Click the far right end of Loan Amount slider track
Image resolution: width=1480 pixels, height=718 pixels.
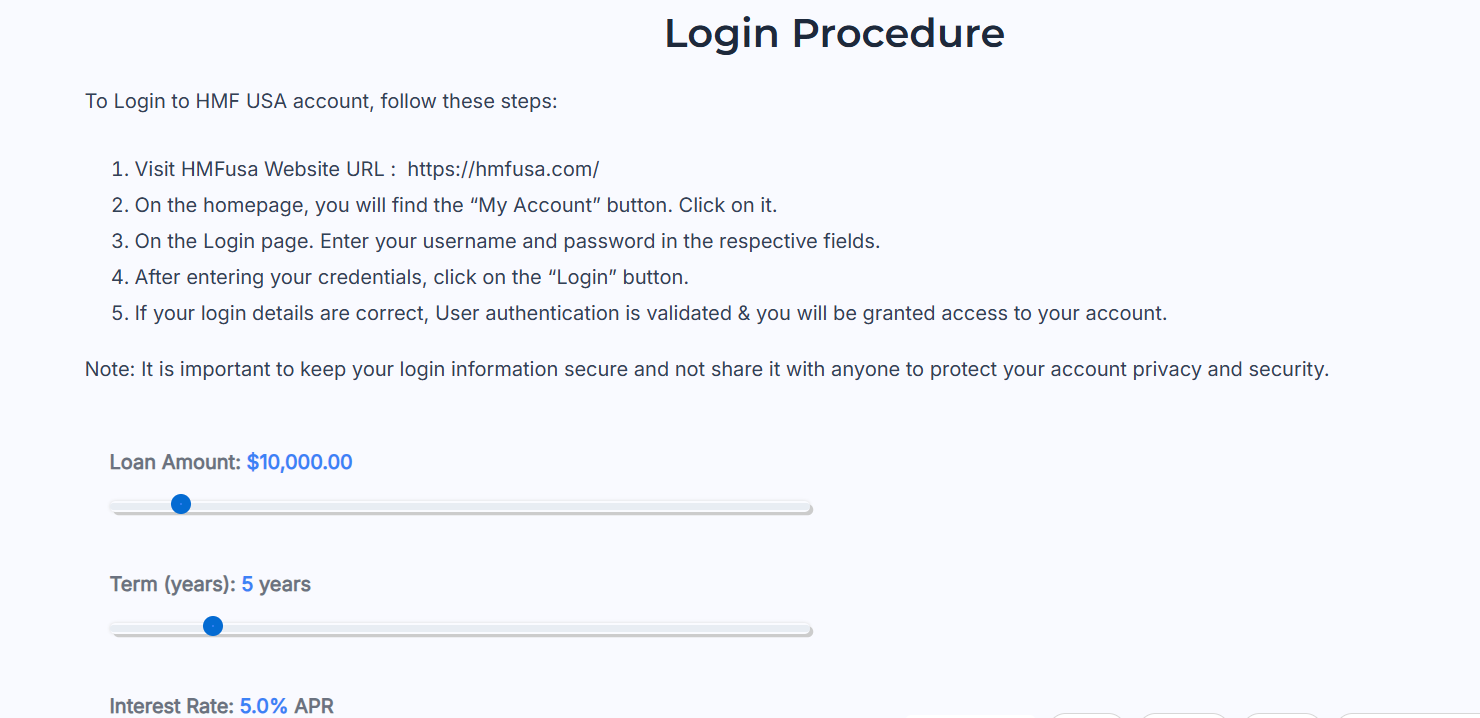coord(808,508)
